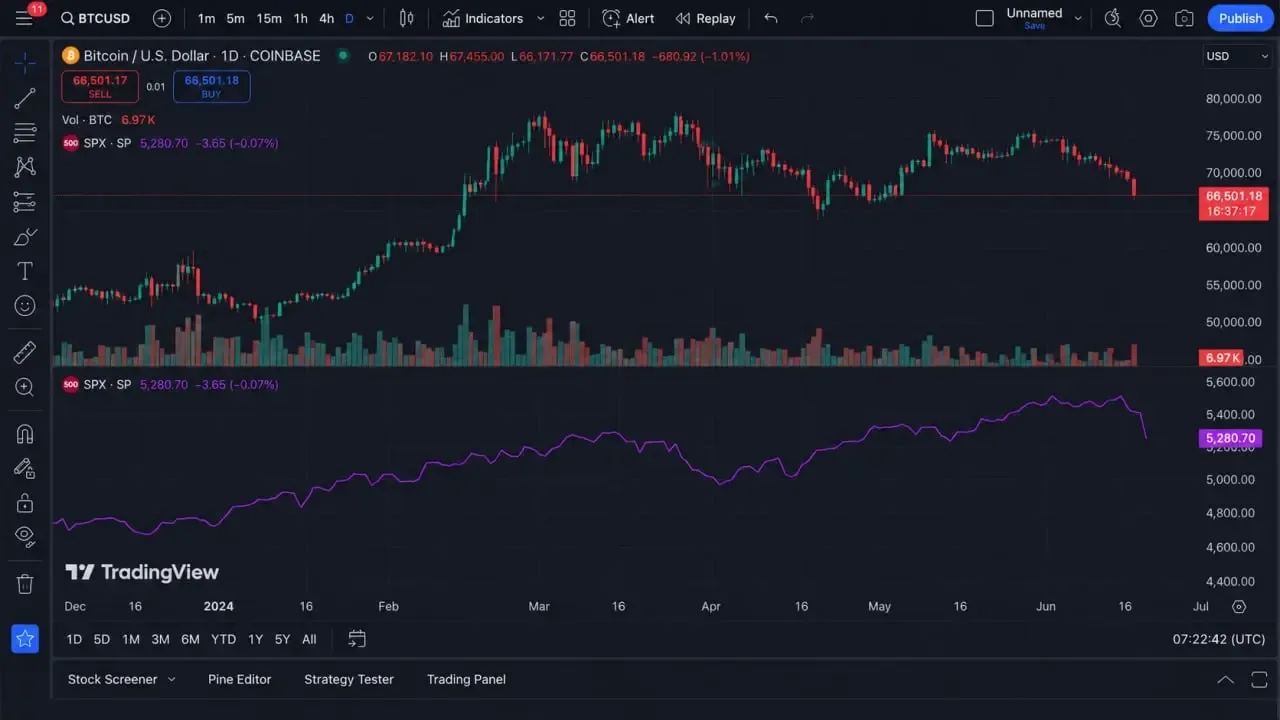
Task: Click the blue Publish button
Action: click(x=1241, y=18)
